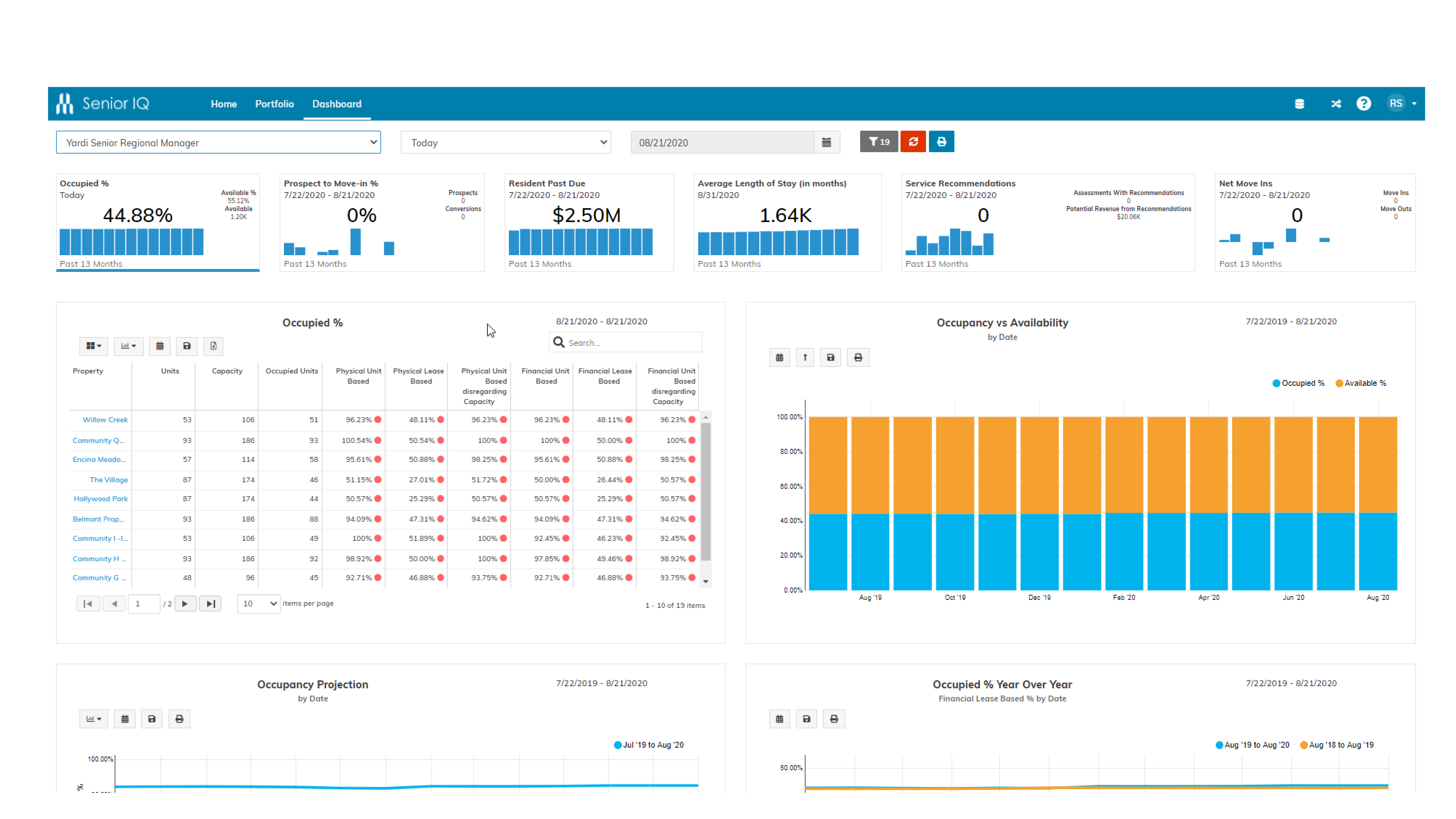Image resolution: width=1456 pixels, height=819 pixels.
Task: Open the Encina Meado... property link
Action: click(x=99, y=459)
